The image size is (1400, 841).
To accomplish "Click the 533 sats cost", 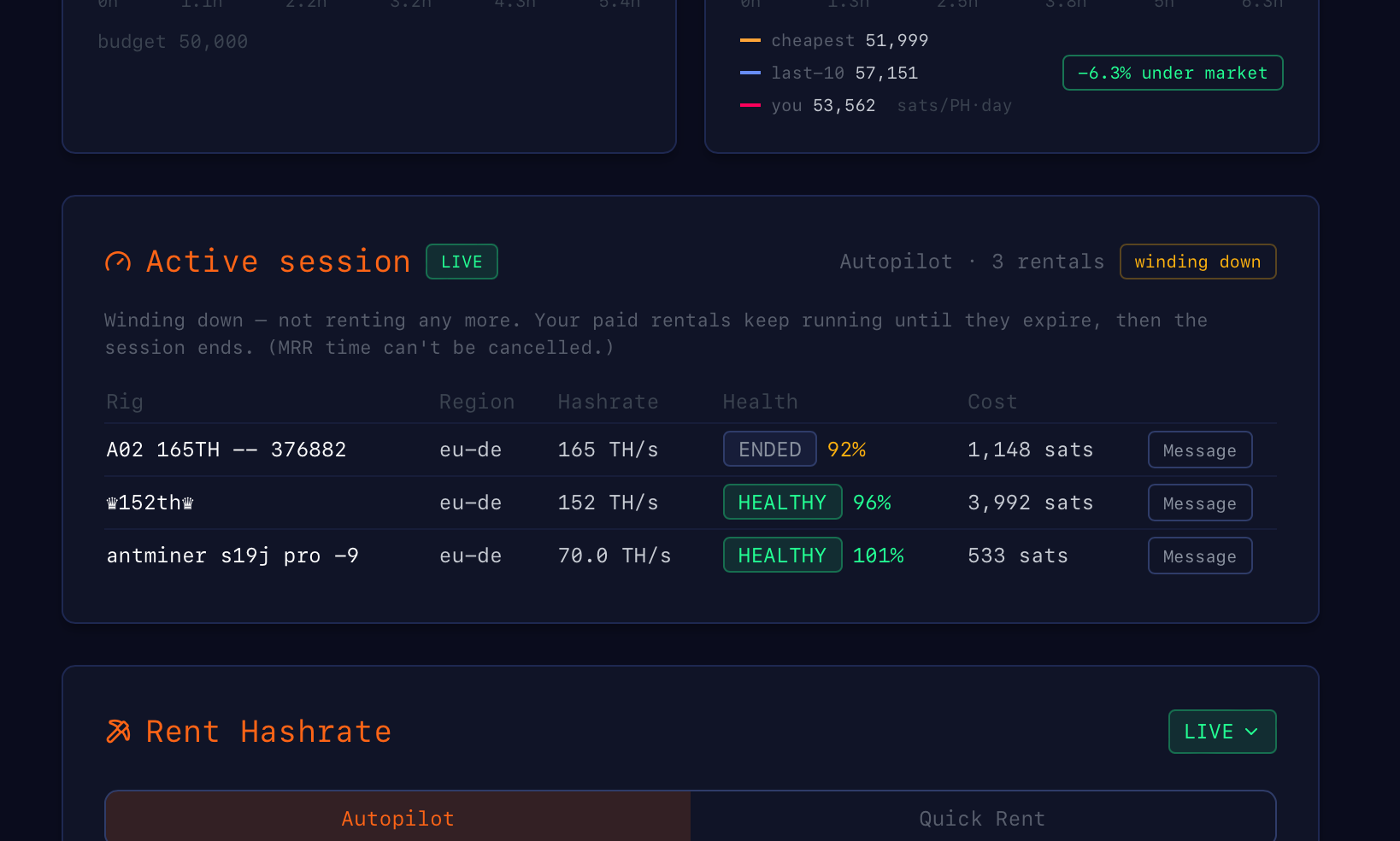I will pyautogui.click(x=1018, y=556).
